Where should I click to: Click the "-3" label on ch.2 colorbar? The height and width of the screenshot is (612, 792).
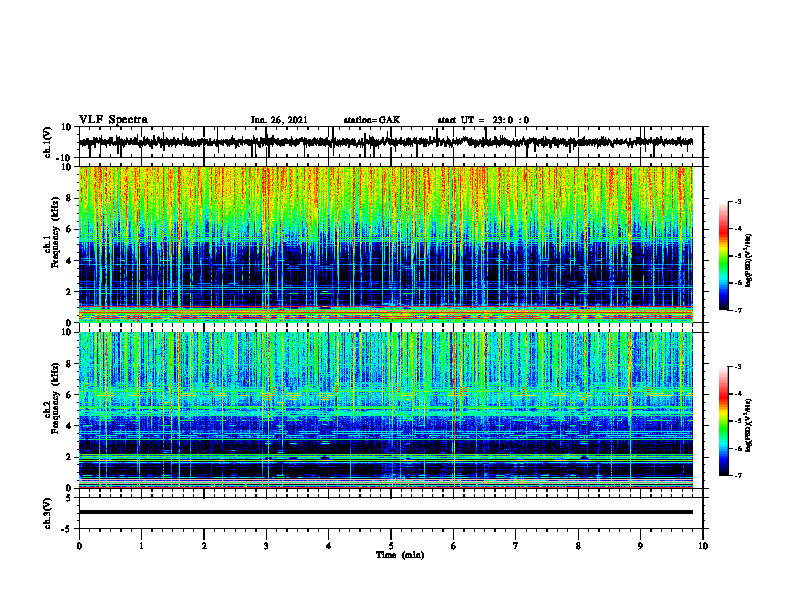(738, 367)
